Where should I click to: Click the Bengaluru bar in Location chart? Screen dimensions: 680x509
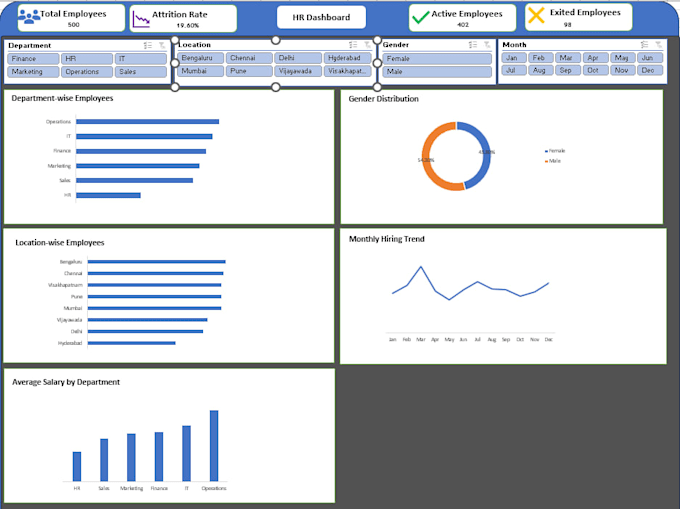coord(157,262)
